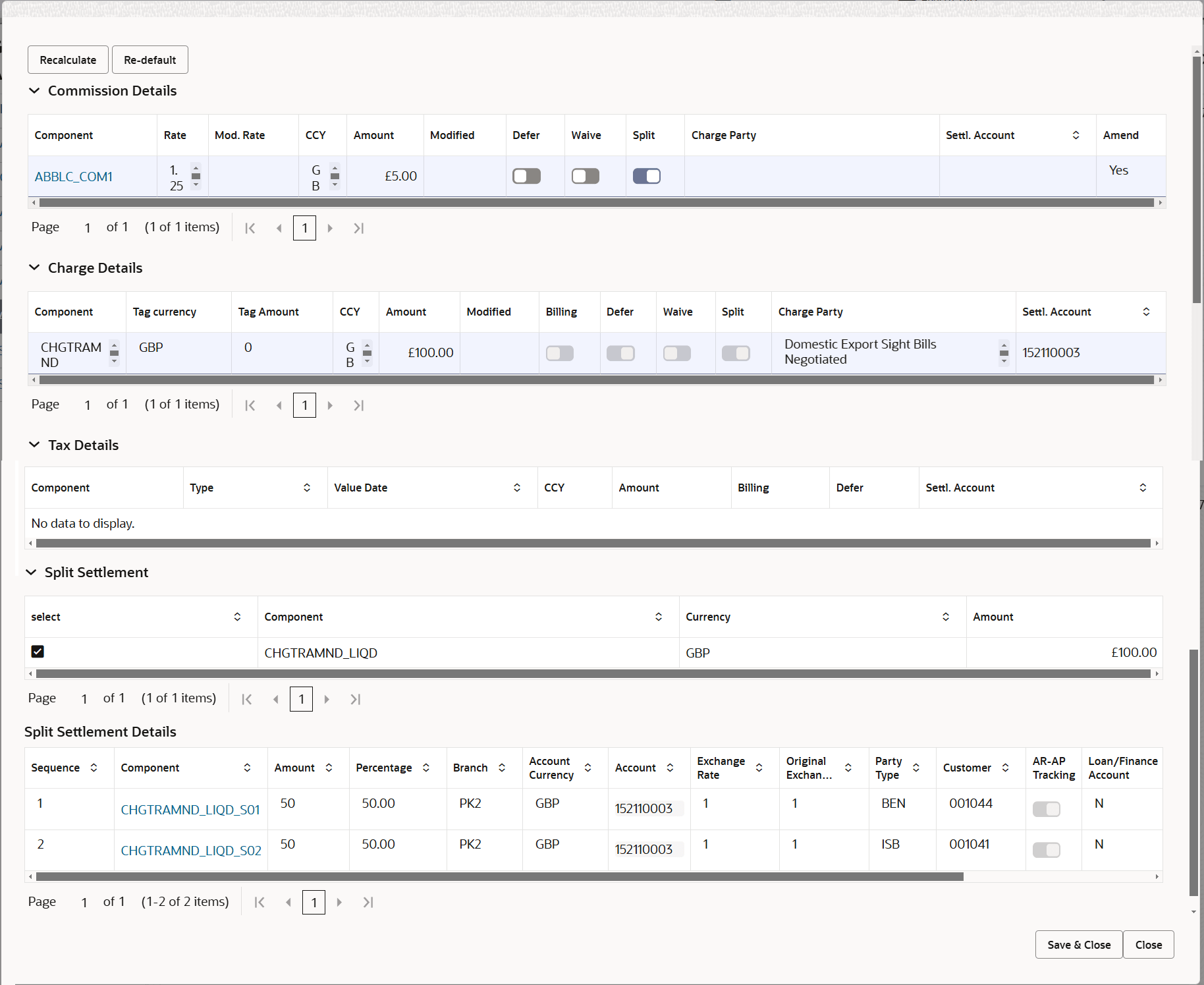Click the Recalculate button
The height and width of the screenshot is (985, 1204).
[x=67, y=59]
